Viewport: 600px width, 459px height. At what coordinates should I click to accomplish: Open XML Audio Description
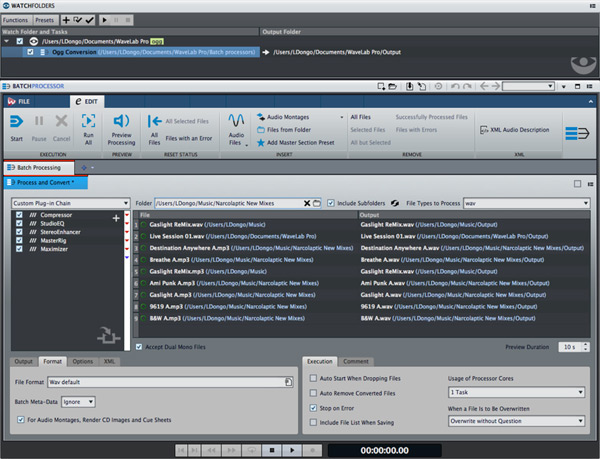515,130
